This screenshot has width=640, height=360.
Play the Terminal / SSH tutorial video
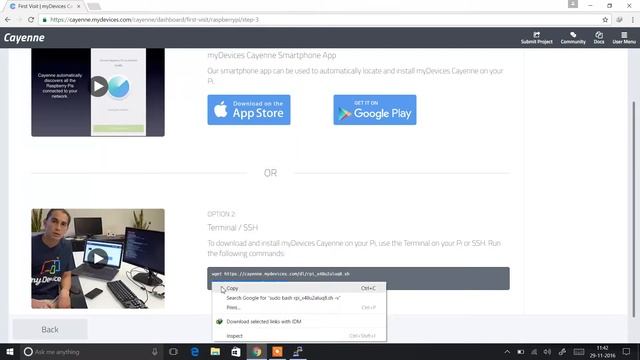coord(98,258)
